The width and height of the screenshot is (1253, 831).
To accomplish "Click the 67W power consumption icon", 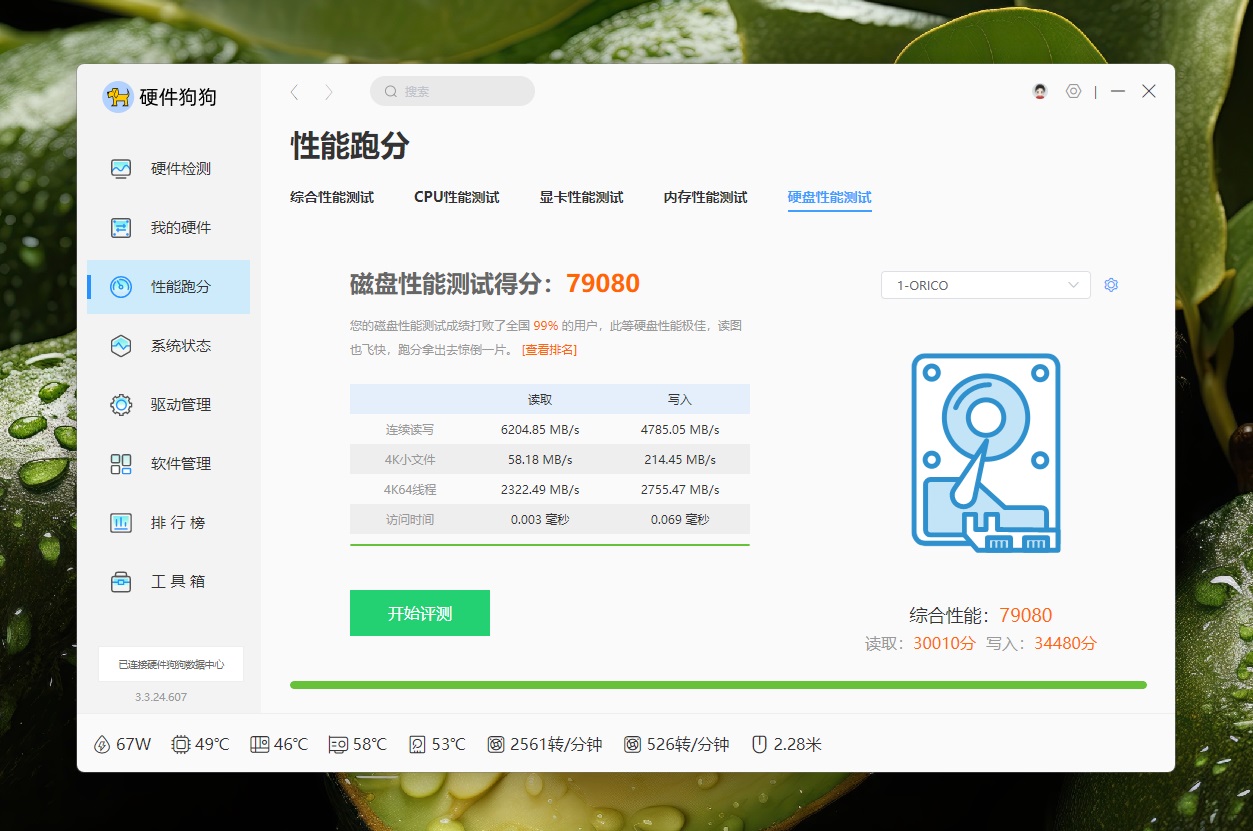I will tap(101, 745).
